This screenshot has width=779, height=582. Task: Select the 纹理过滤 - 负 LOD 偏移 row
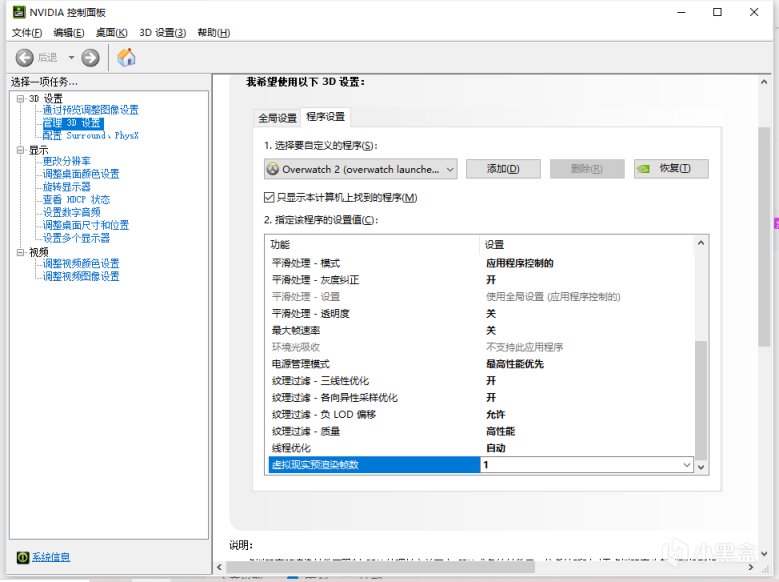[x=480, y=415]
